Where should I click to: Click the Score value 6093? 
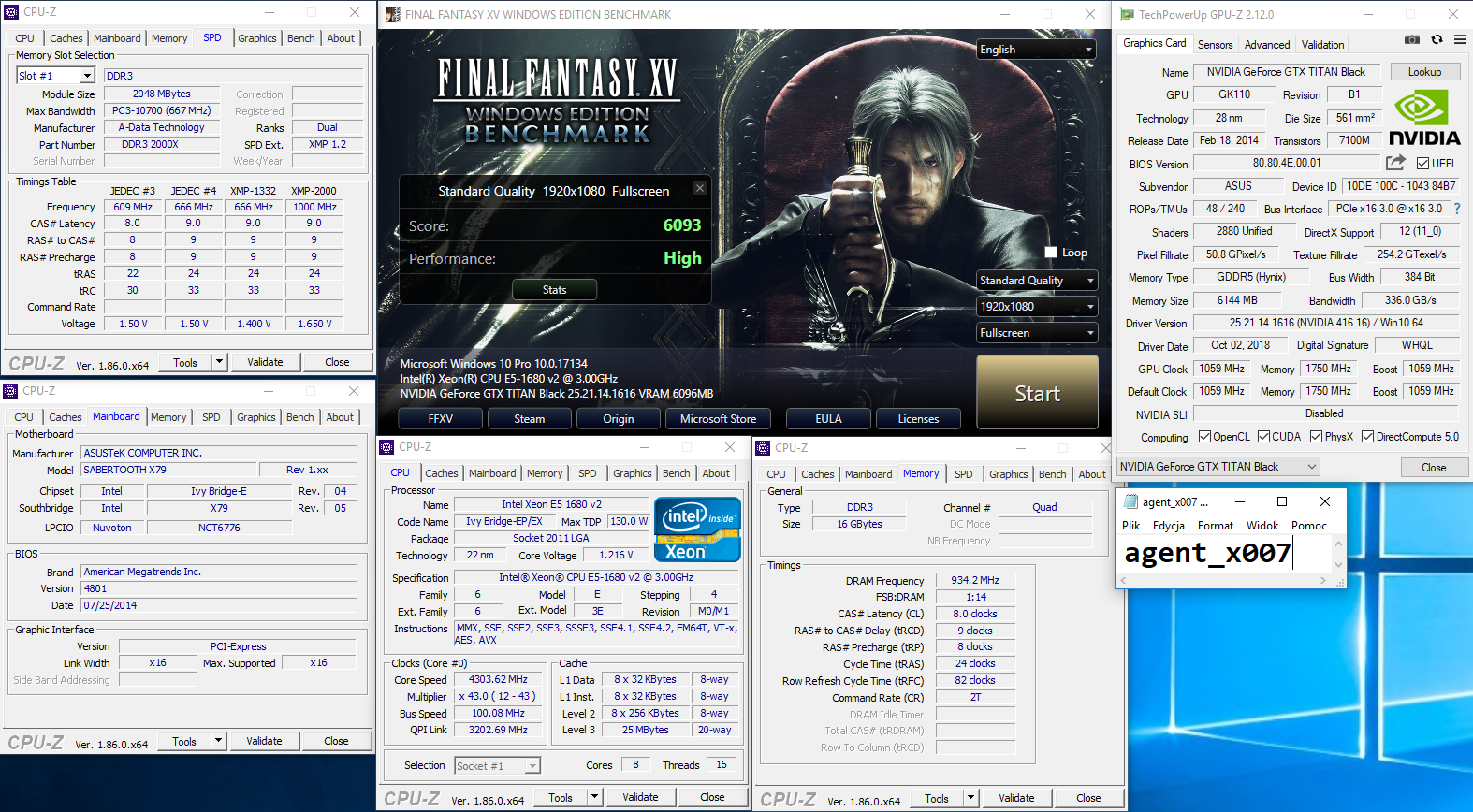click(x=682, y=225)
